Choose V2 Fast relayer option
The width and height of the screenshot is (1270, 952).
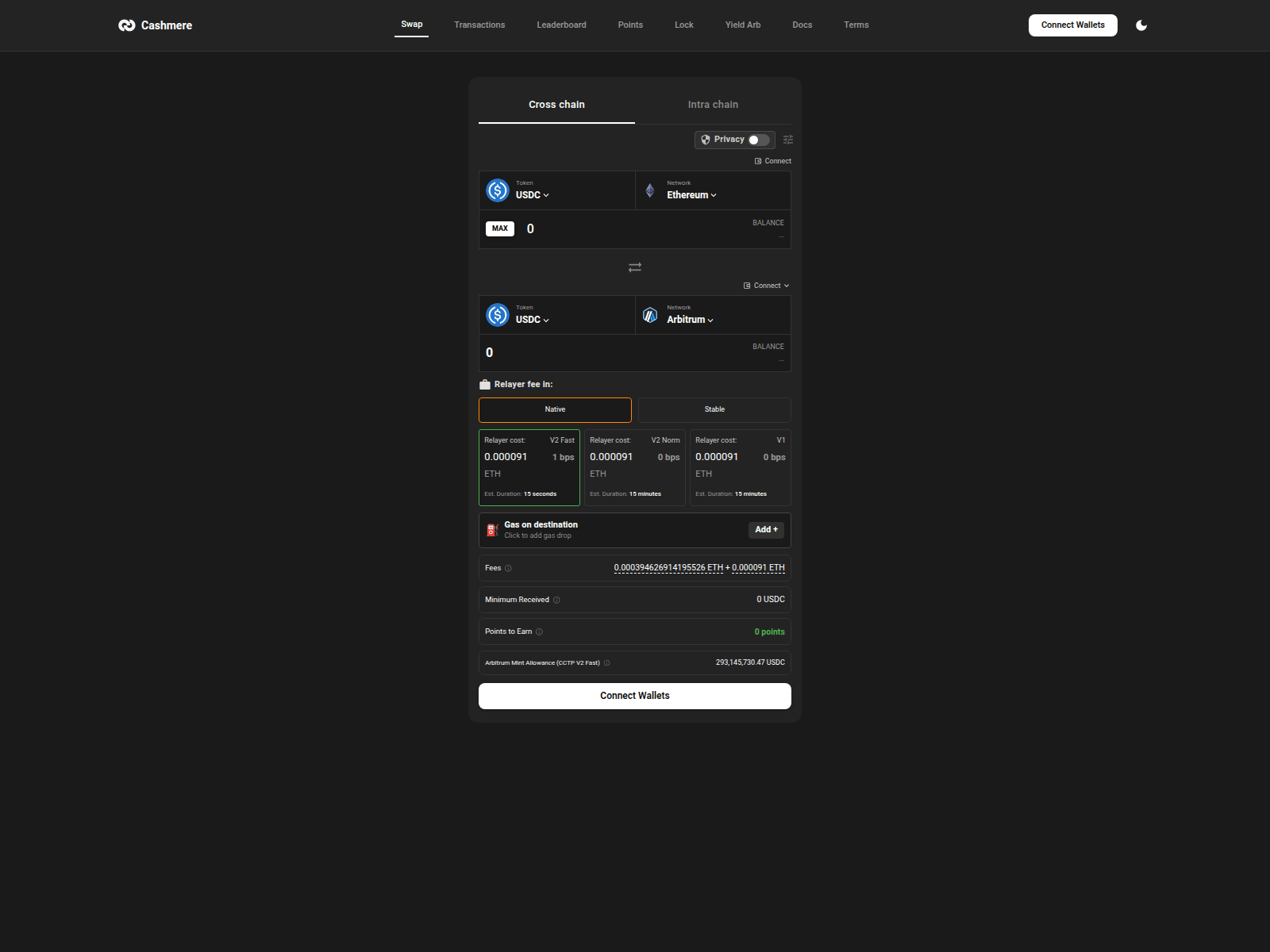[x=529, y=467]
